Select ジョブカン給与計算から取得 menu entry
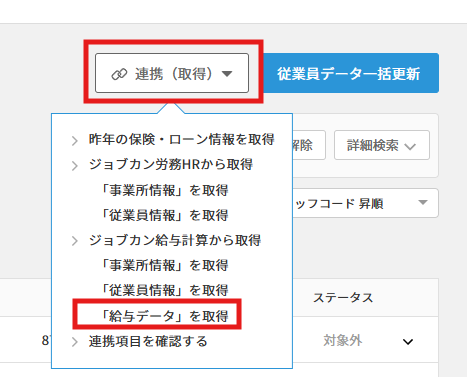Image resolution: width=467 pixels, height=377 pixels. (175, 240)
